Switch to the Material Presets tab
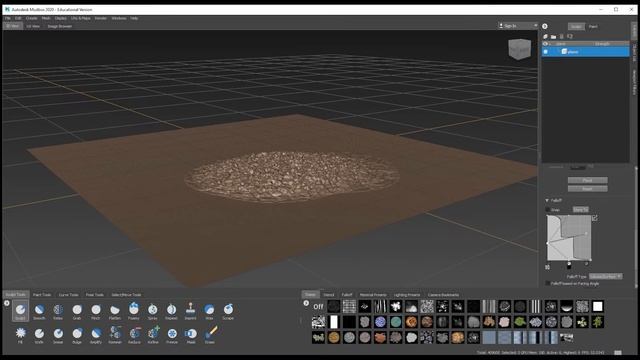640x360 pixels. [x=373, y=295]
